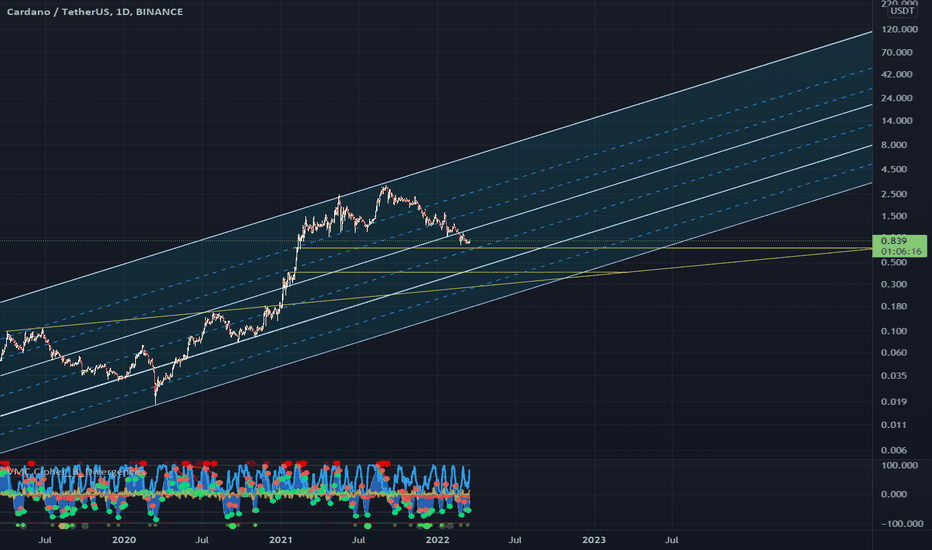The height and width of the screenshot is (550, 932).
Task: Click the 0.060 price axis label
Action: (x=895, y=353)
